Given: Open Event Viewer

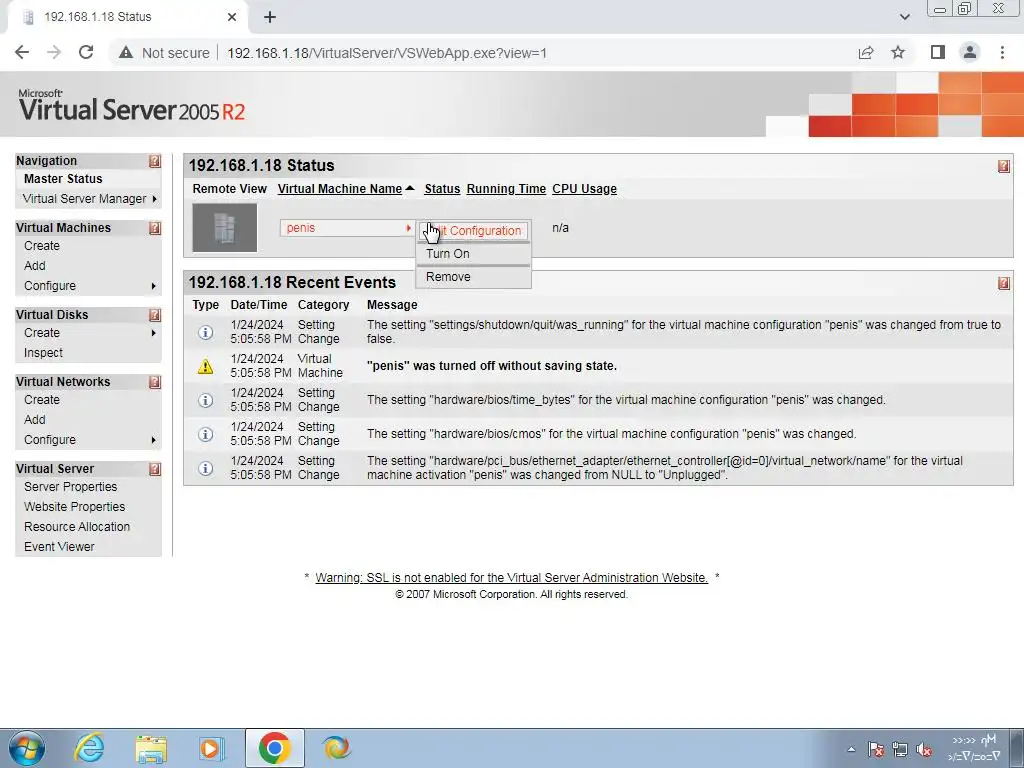Looking at the screenshot, I should (x=59, y=547).
